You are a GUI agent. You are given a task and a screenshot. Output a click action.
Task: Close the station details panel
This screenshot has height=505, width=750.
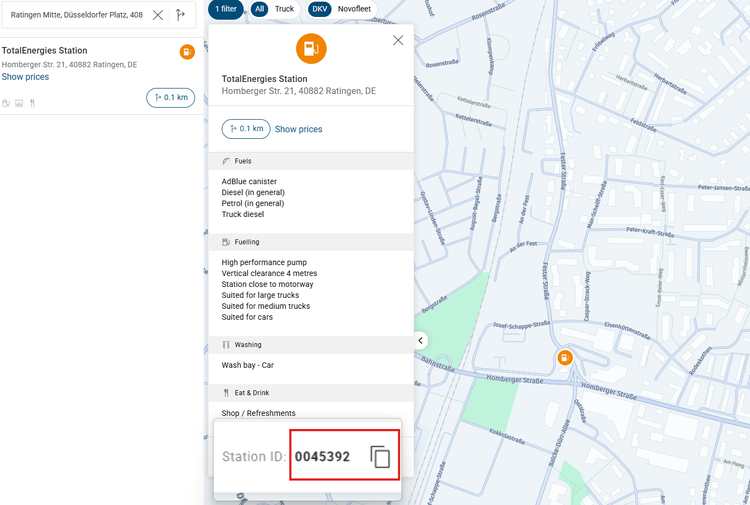398,40
